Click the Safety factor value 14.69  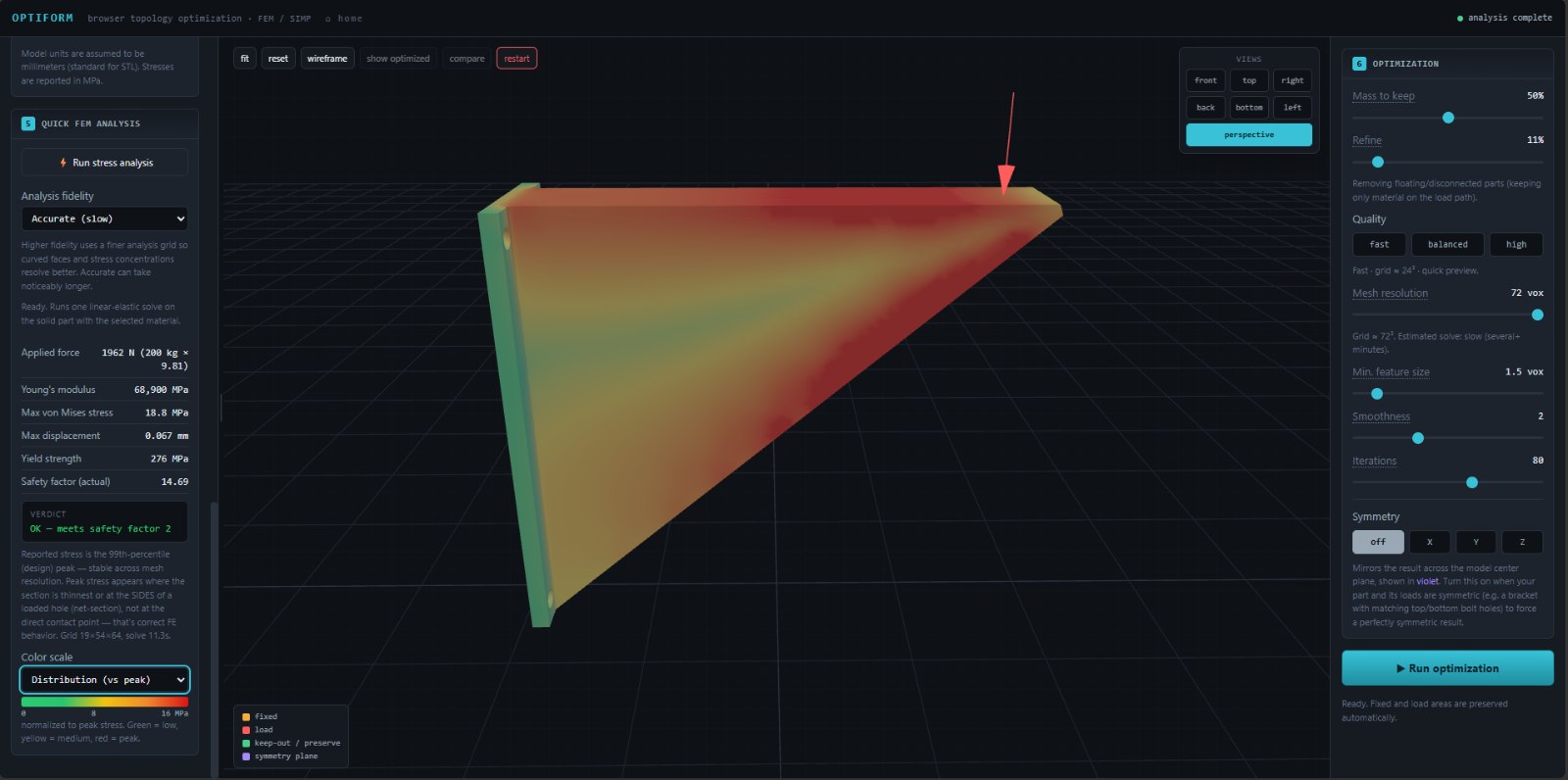pyautogui.click(x=174, y=482)
